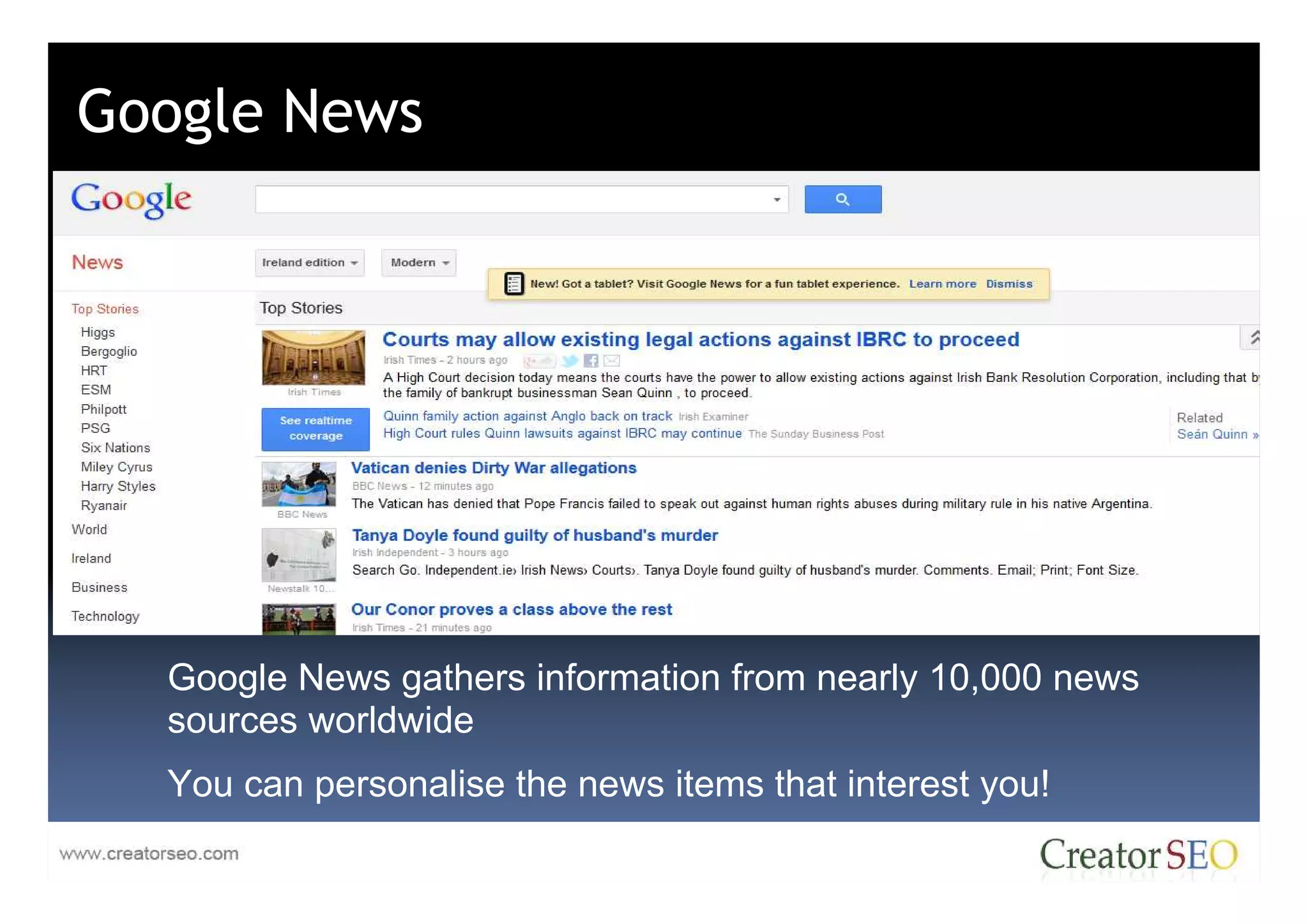
Task: Open the Modern layout dropdown
Action: 419,262
